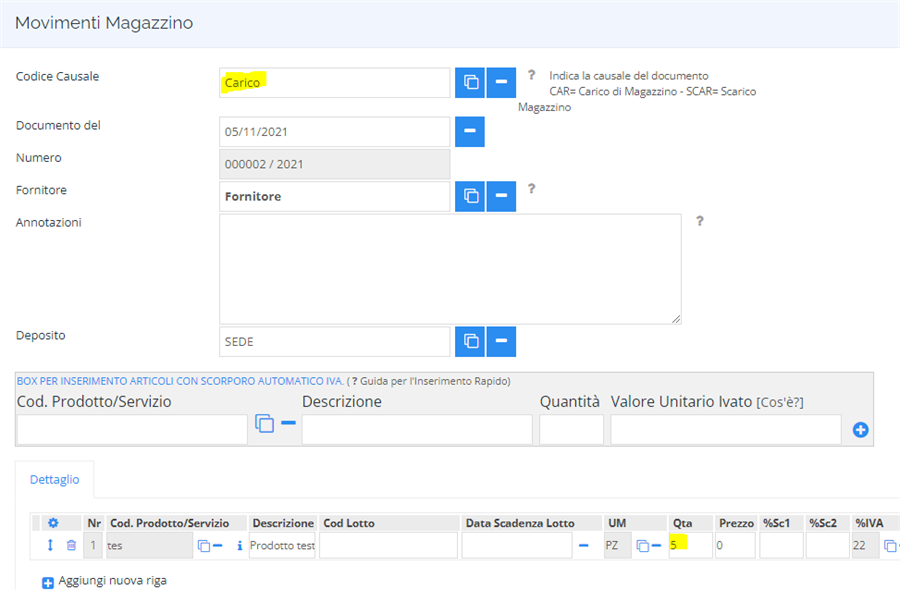Clear the Fornitore selection
The height and width of the screenshot is (590, 900).
501,196
